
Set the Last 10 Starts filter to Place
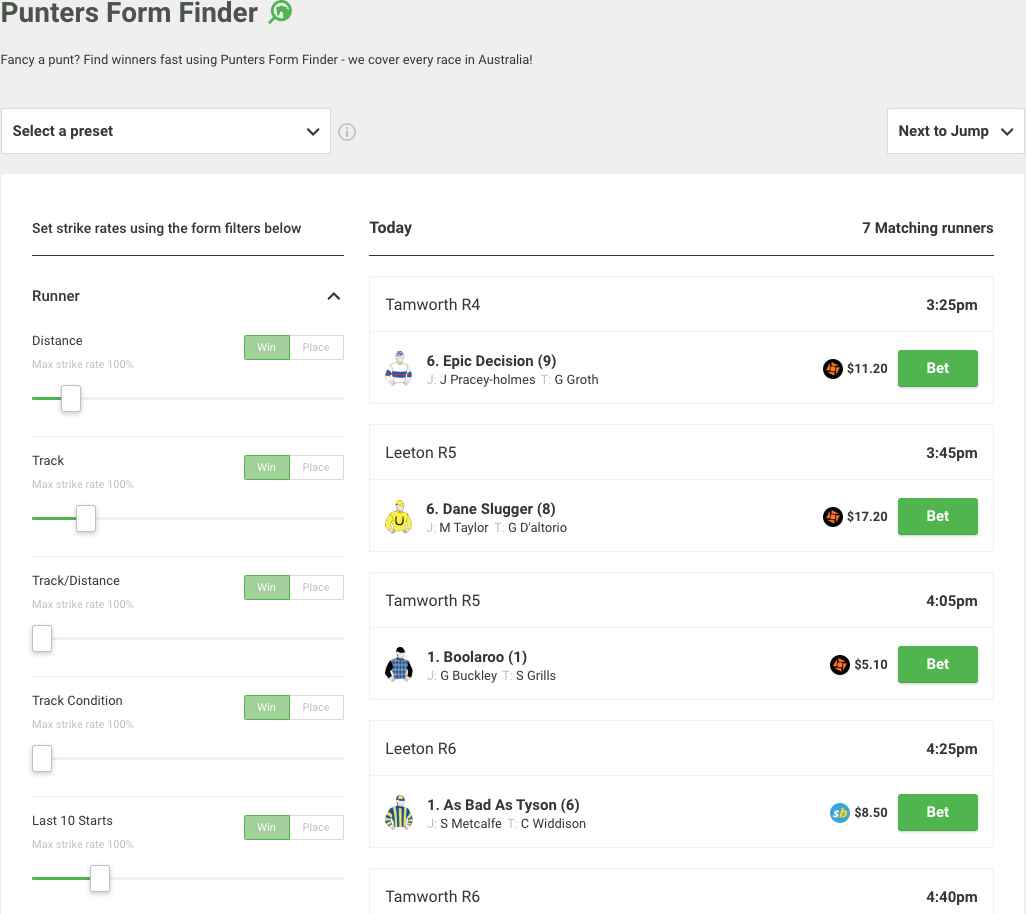click(316, 827)
